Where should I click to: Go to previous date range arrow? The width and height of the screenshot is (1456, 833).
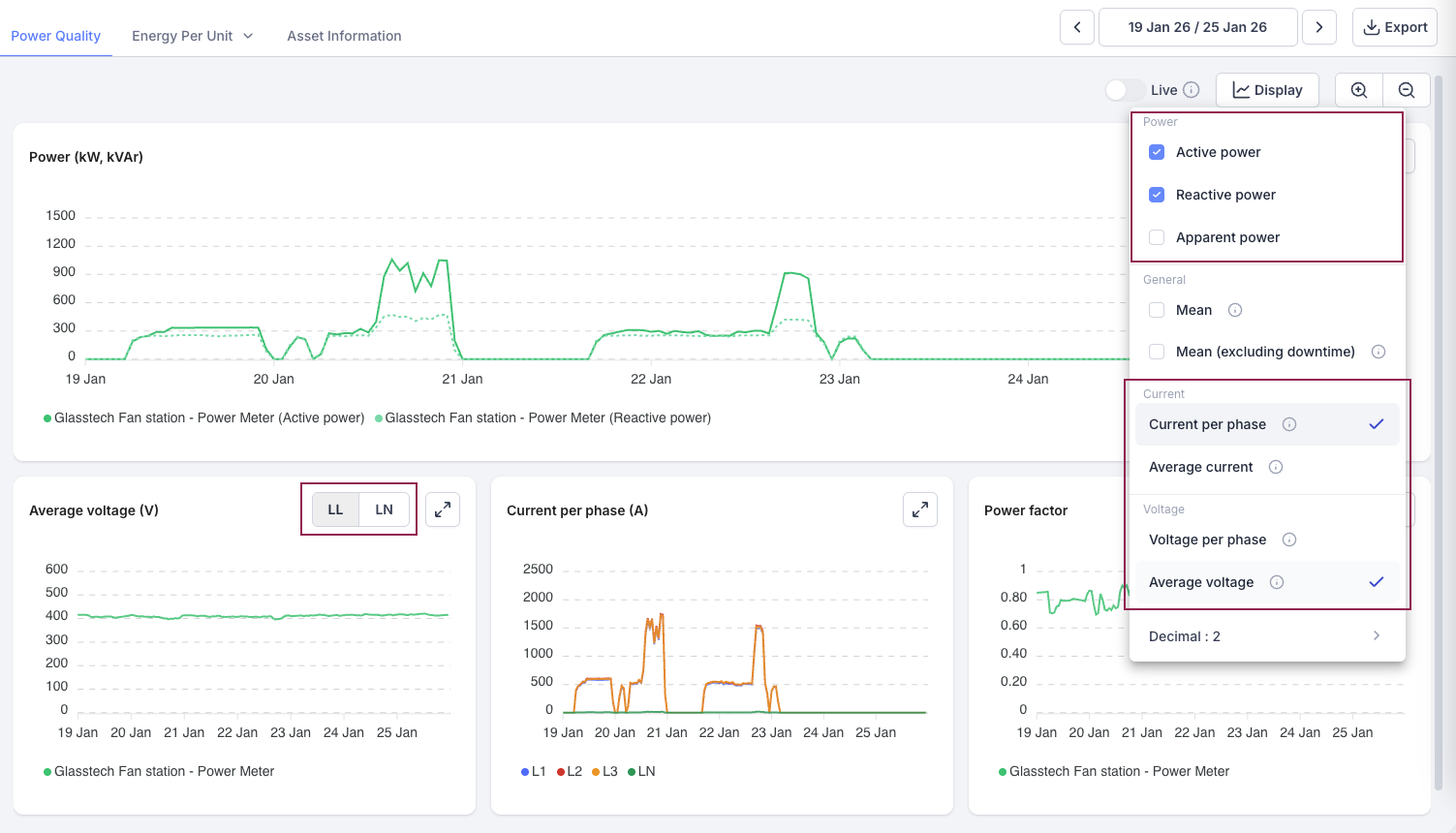(x=1077, y=27)
